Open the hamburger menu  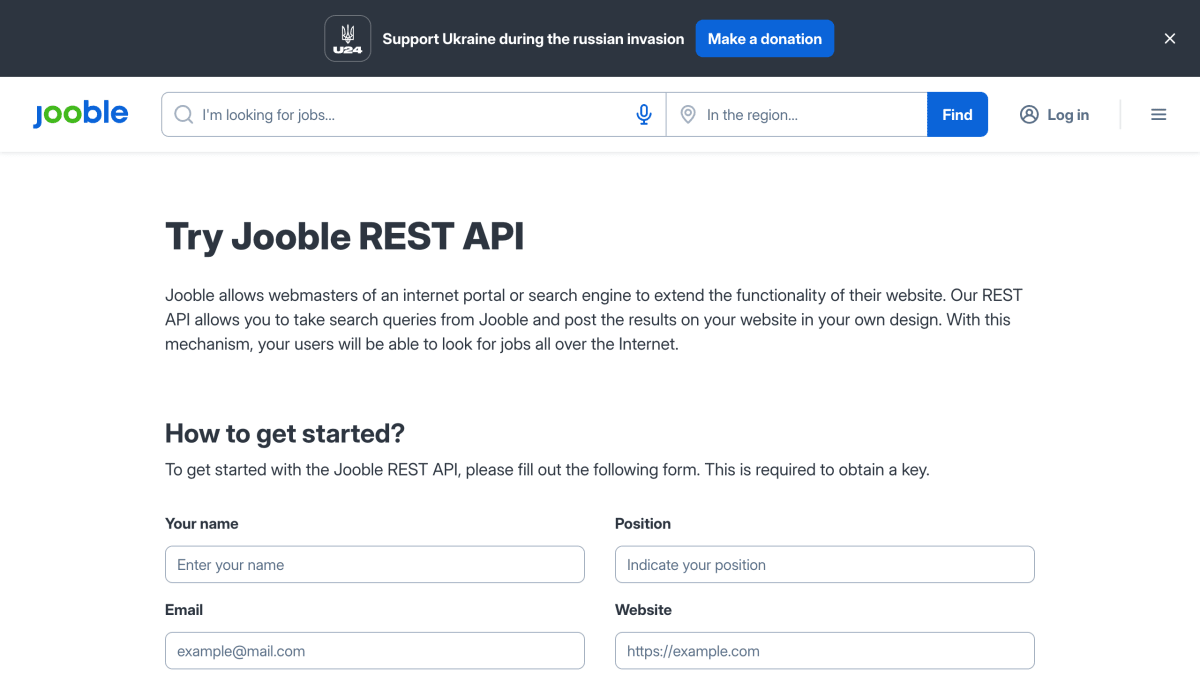(1159, 115)
